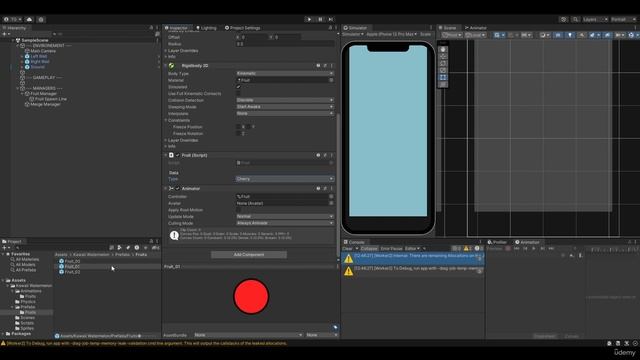This screenshot has width=640, height=360.
Task: Toggle Use Full Kinematic Contacts checkbox
Action: coord(238,93)
